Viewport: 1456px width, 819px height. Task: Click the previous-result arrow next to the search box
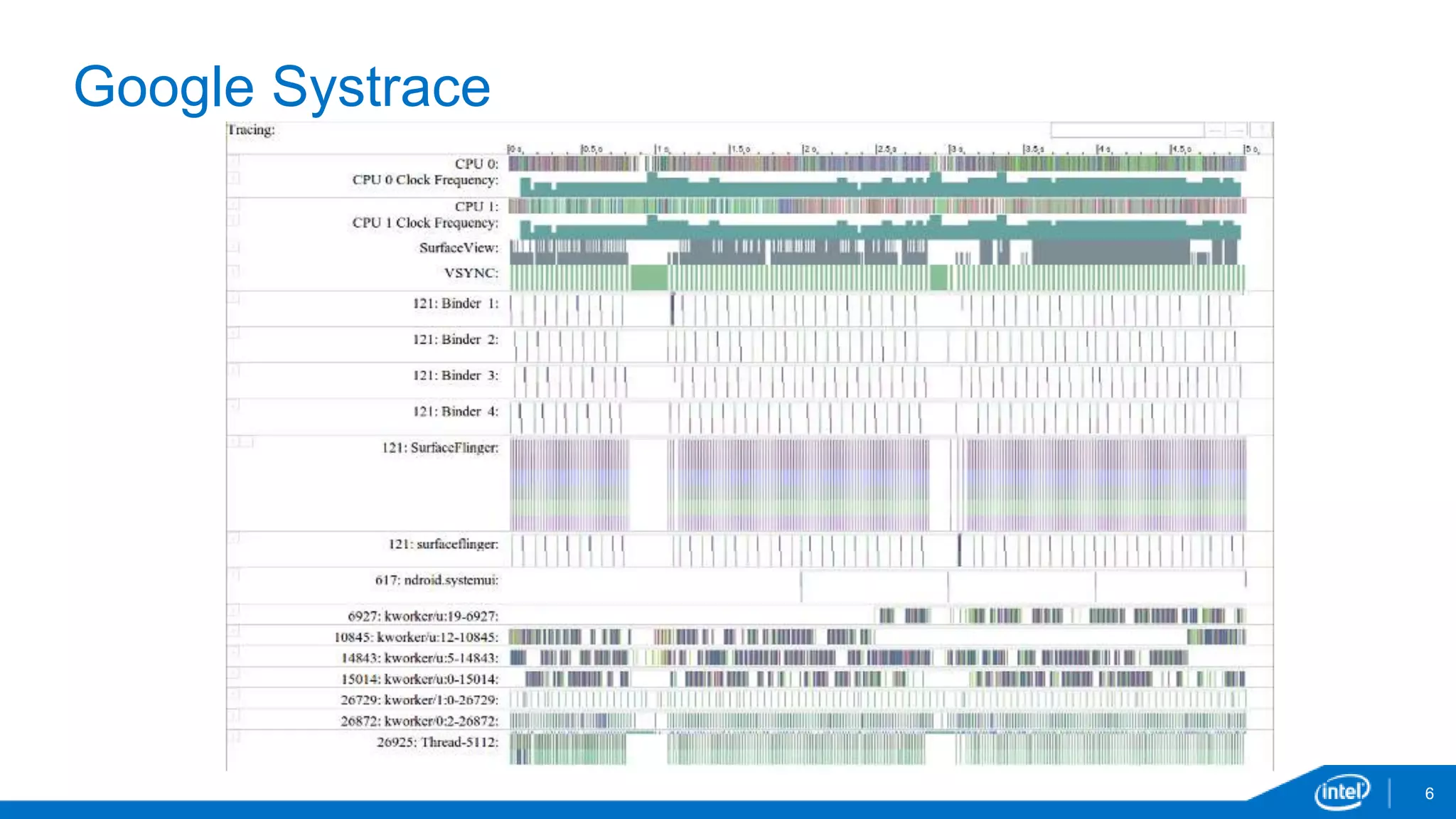pos(1215,130)
